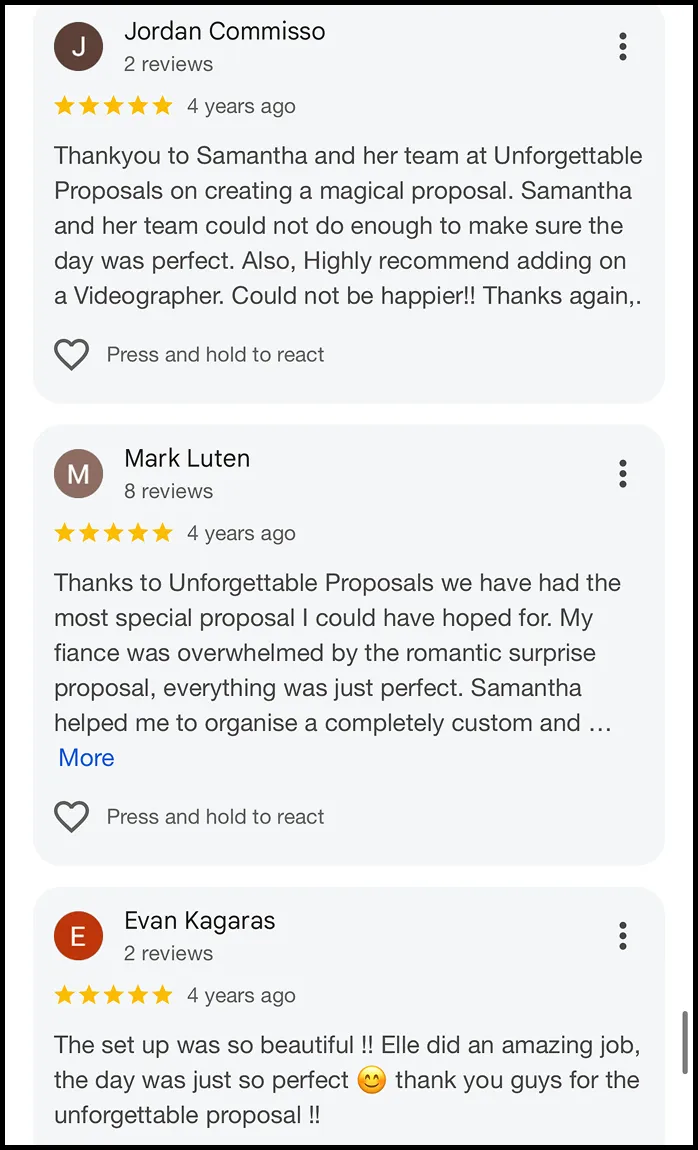Open Evan Kagaras's profile name link
Screen dimensions: 698x1150
(199, 920)
